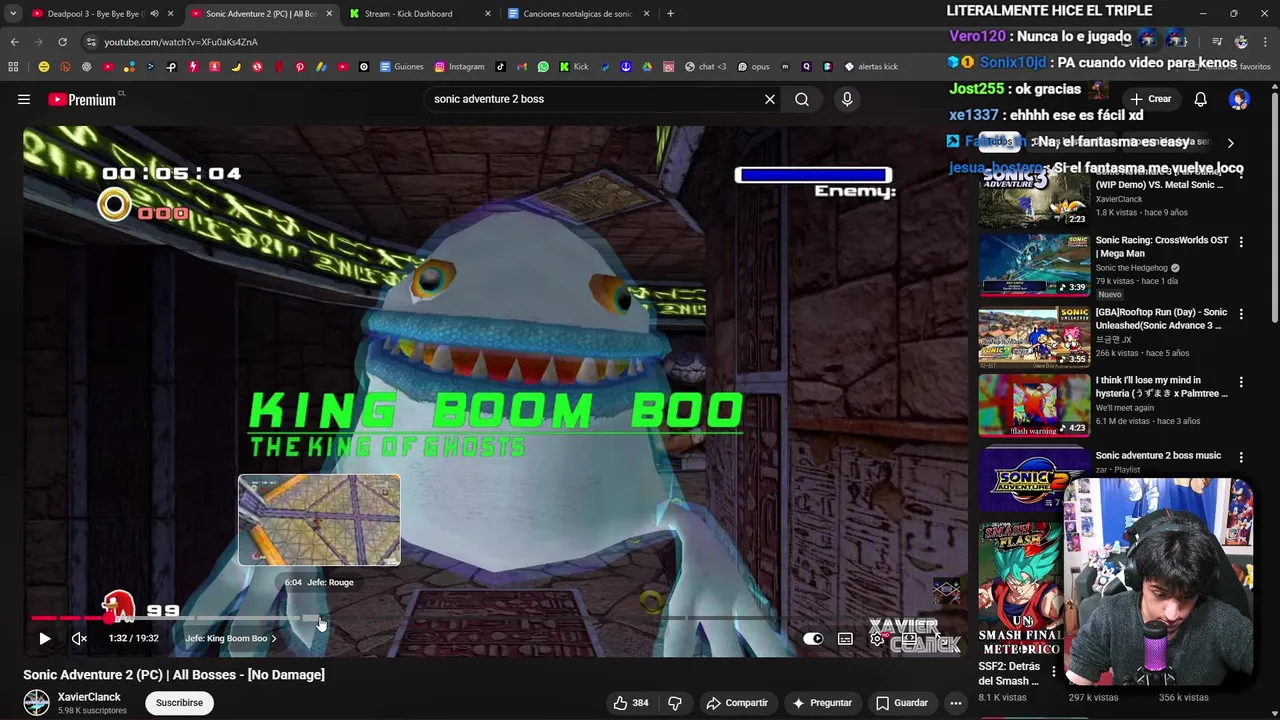1280x720 pixels.
Task: Click the Compartir button
Action: (x=737, y=703)
